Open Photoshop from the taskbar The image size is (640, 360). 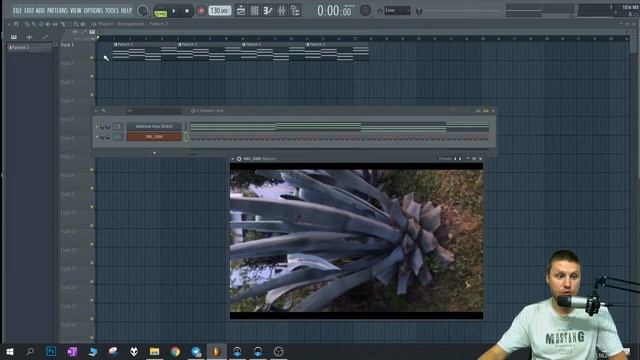point(51,351)
